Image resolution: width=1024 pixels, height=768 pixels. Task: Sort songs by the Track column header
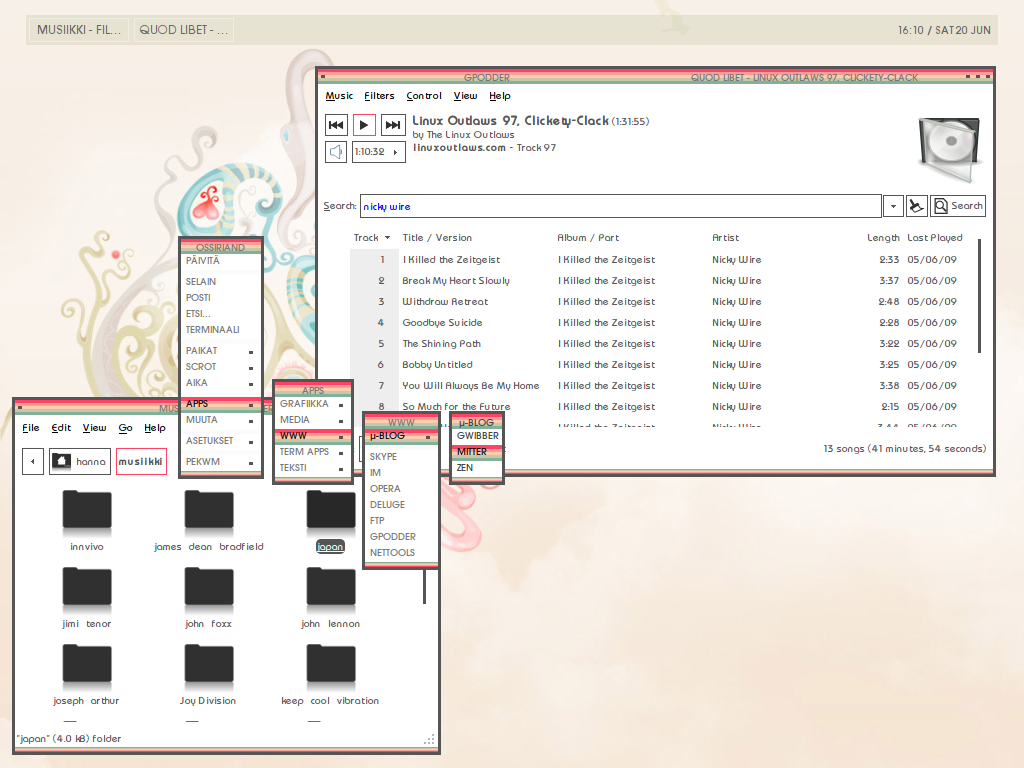click(372, 238)
